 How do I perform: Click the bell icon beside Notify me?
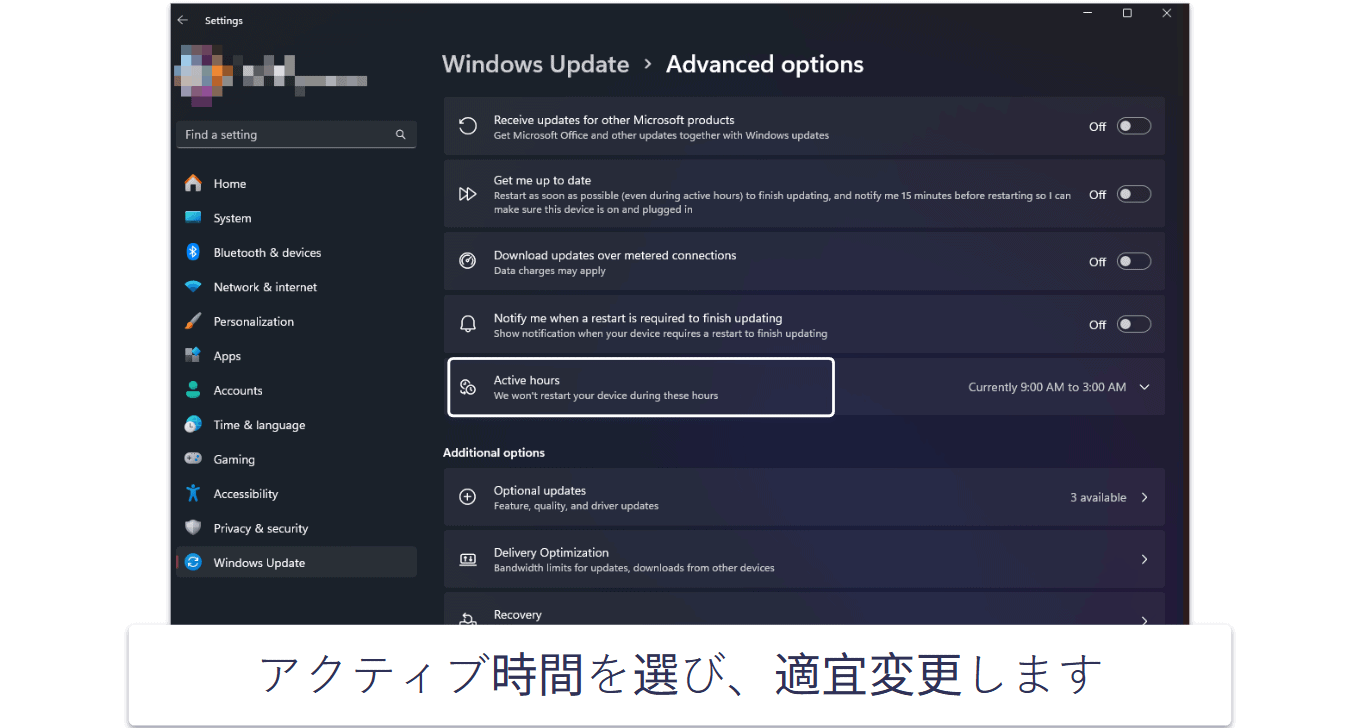[x=467, y=324]
